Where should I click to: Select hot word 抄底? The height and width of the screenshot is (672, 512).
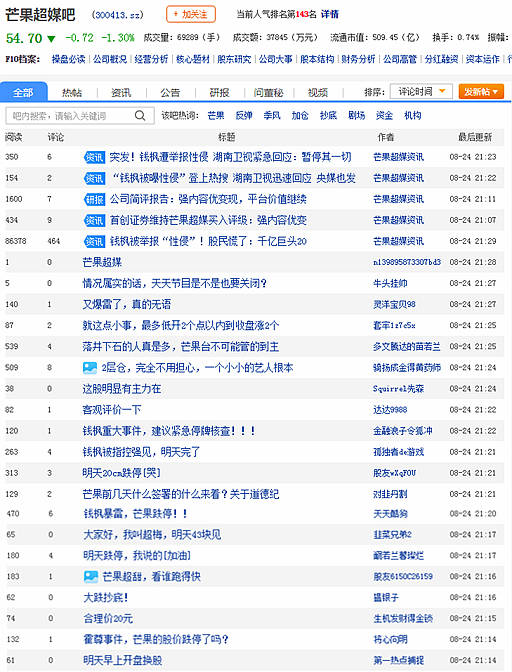[x=328, y=115]
